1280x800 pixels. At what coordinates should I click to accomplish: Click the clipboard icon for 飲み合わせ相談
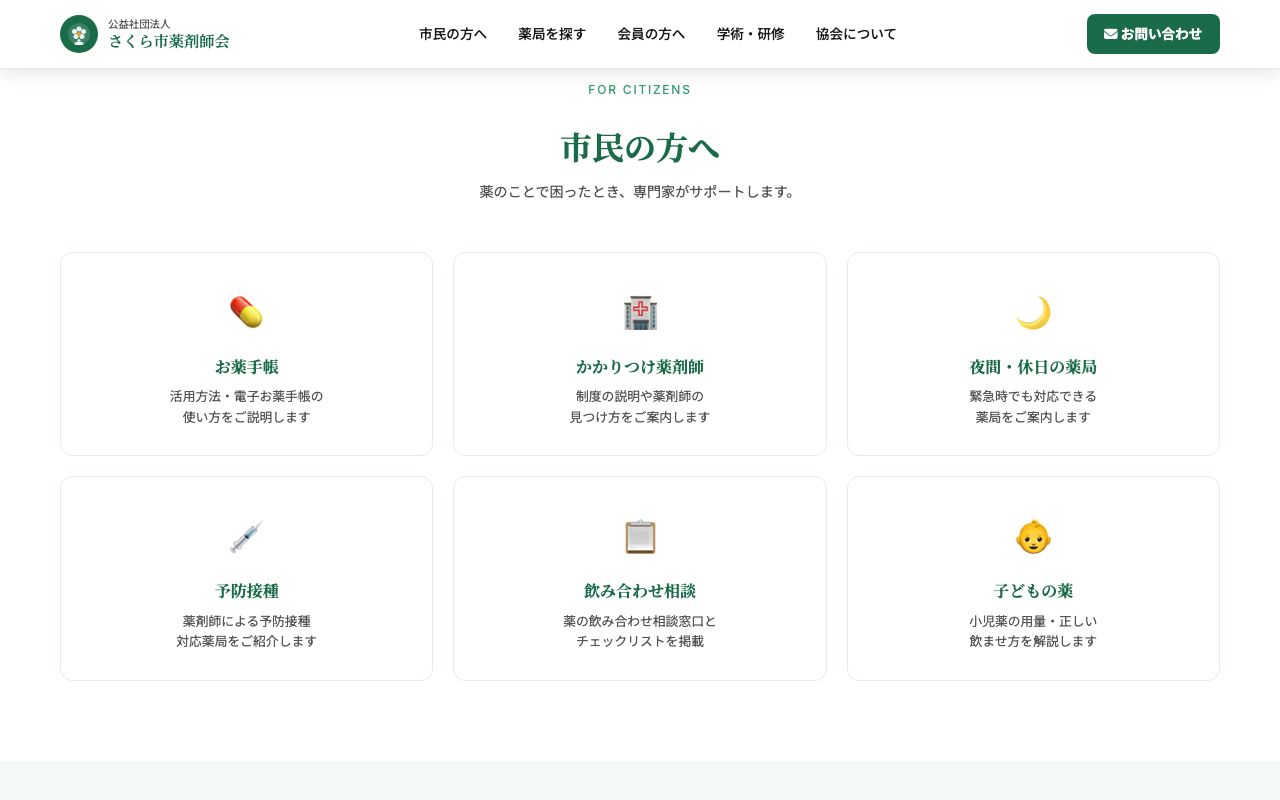pyautogui.click(x=640, y=537)
